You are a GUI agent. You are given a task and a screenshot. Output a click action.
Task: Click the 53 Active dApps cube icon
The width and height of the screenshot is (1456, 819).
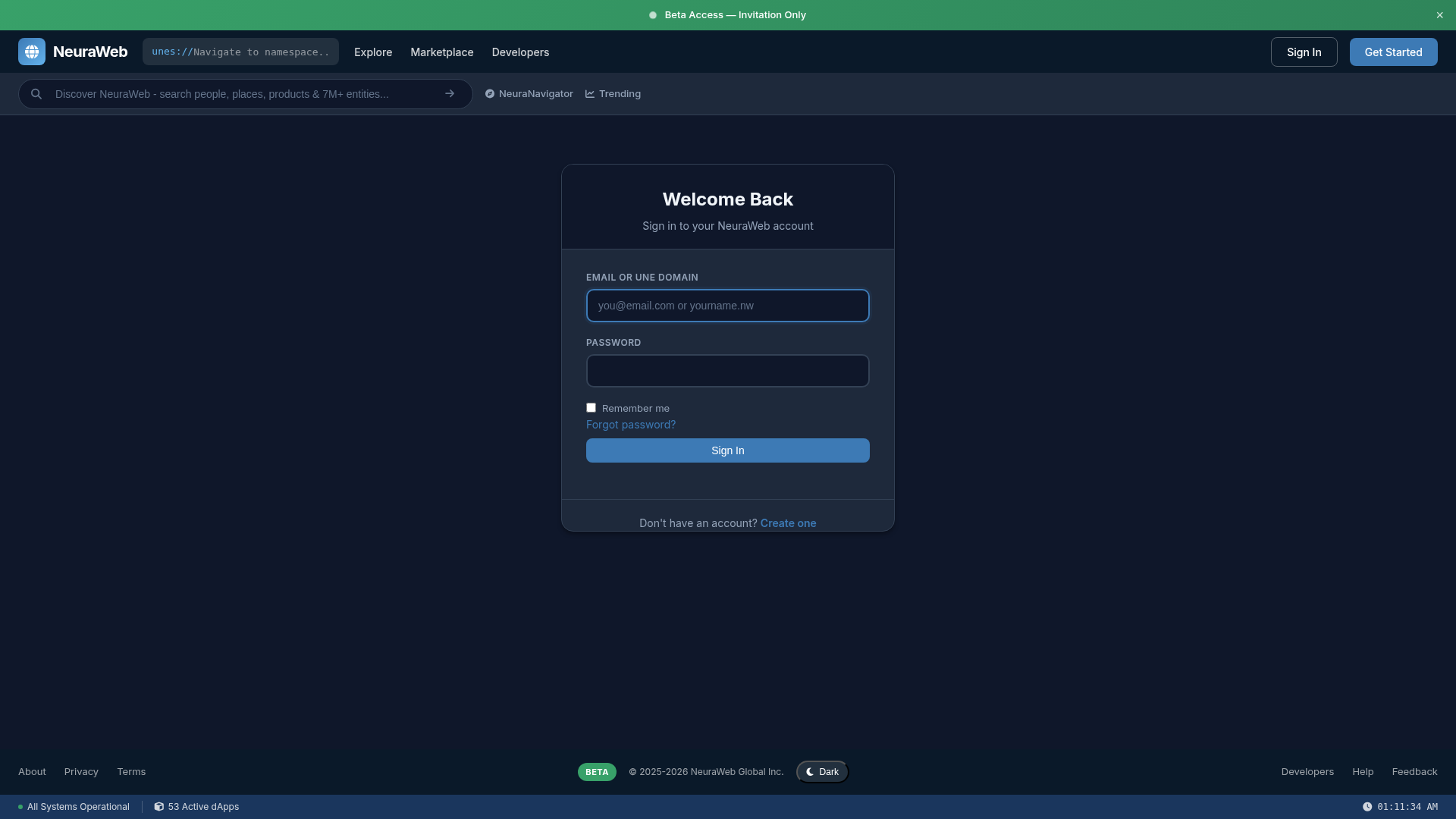point(159,807)
